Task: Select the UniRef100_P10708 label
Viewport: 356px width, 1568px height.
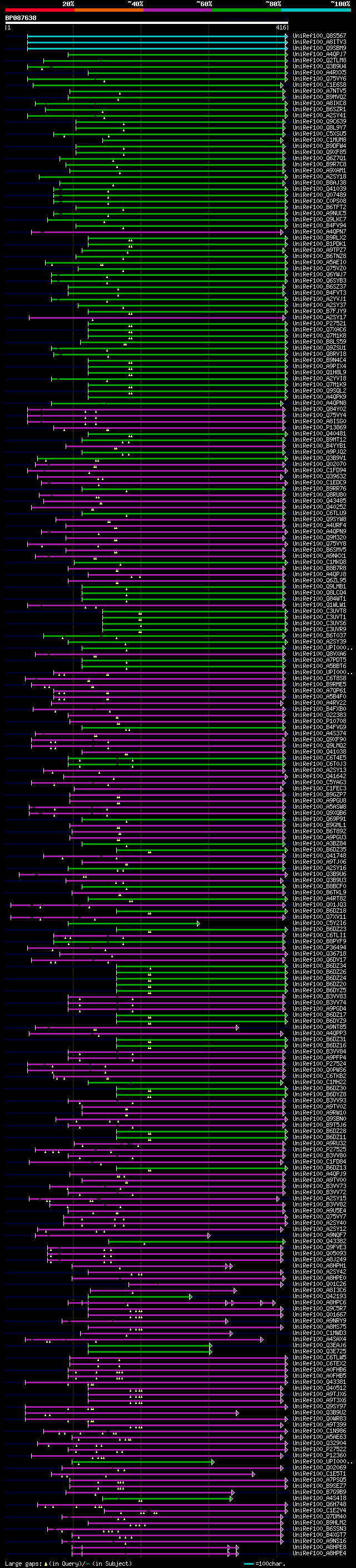Action: 319,721
